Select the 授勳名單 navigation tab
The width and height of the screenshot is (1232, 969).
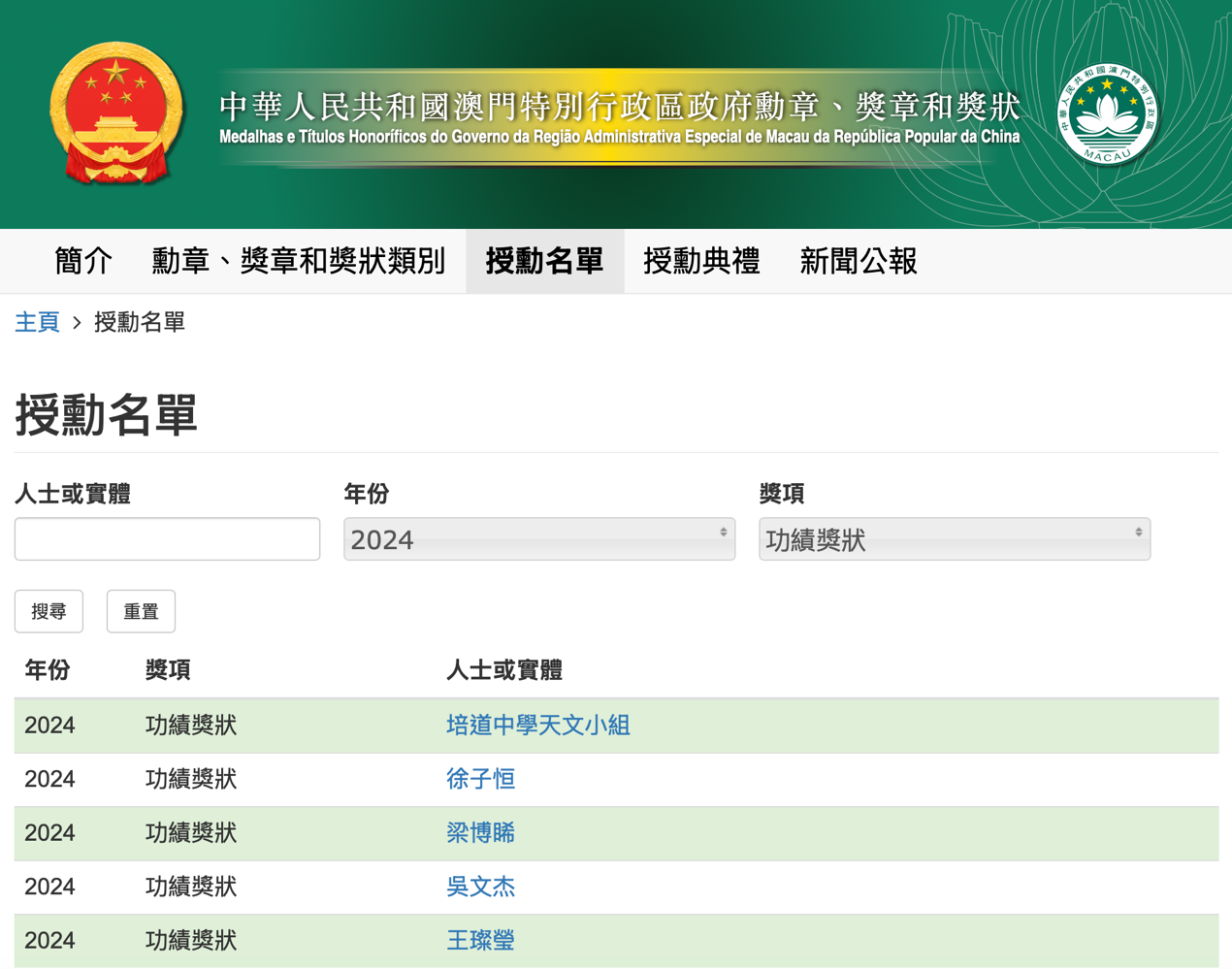point(544,261)
